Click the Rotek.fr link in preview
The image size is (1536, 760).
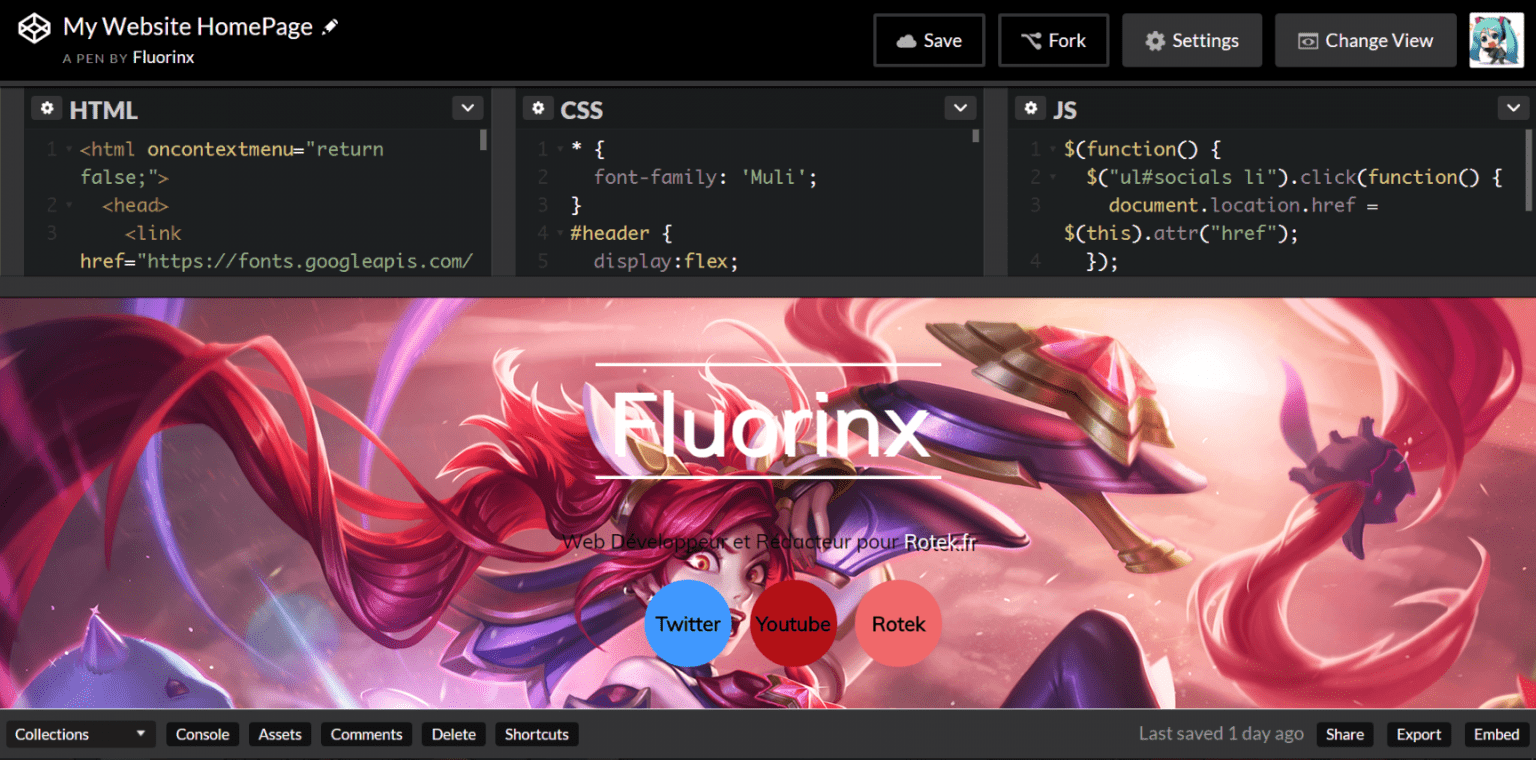tap(940, 542)
